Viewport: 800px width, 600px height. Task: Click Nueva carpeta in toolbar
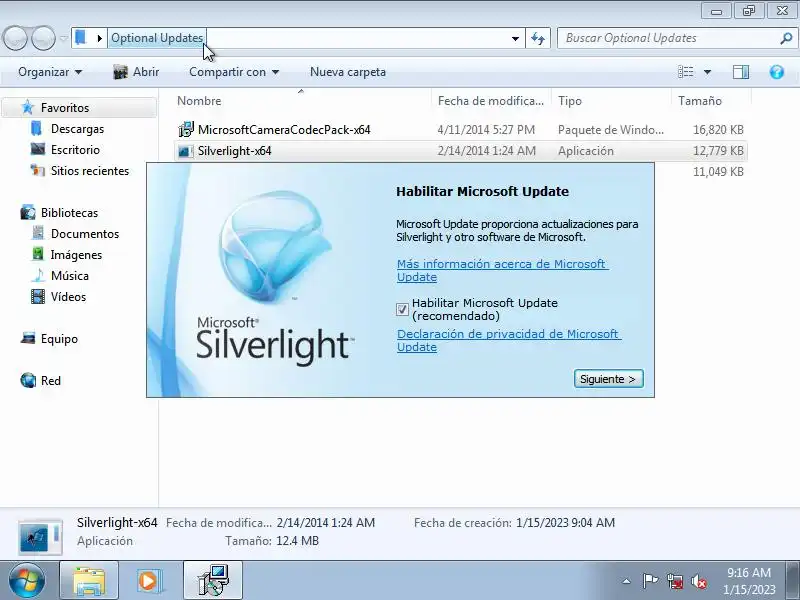click(x=348, y=72)
